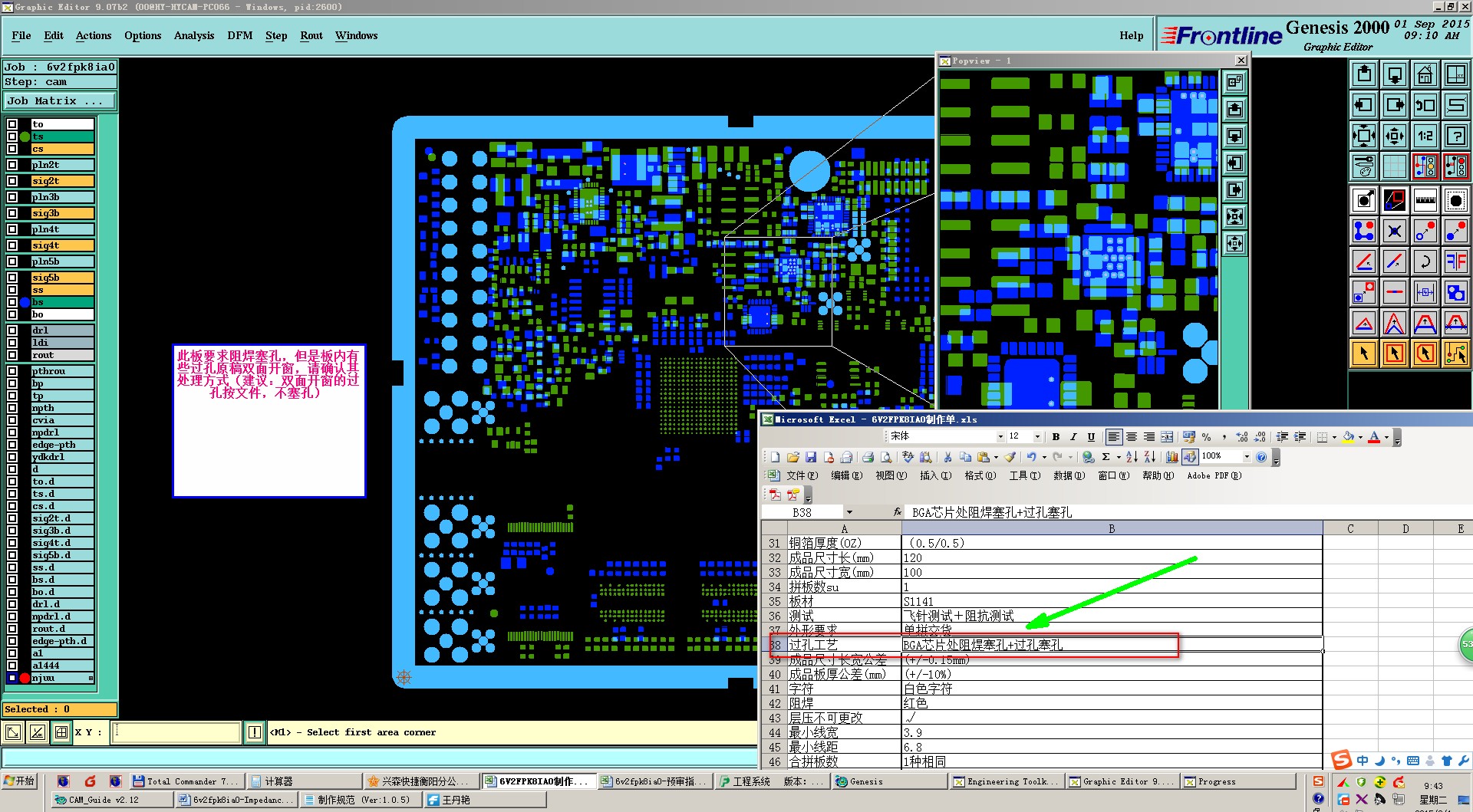Open Excel borders dropdown arrow
The width and height of the screenshot is (1473, 812).
(x=1334, y=437)
